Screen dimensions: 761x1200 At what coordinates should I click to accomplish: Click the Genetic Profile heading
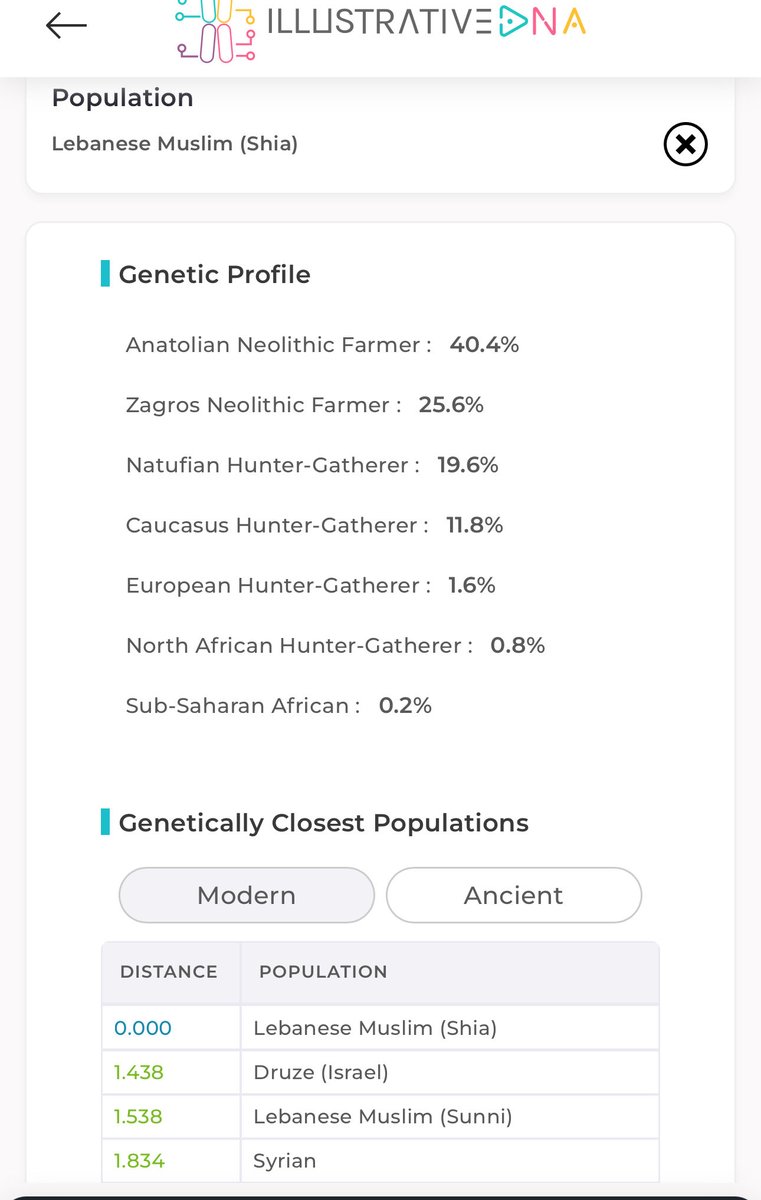pyautogui.click(x=214, y=274)
